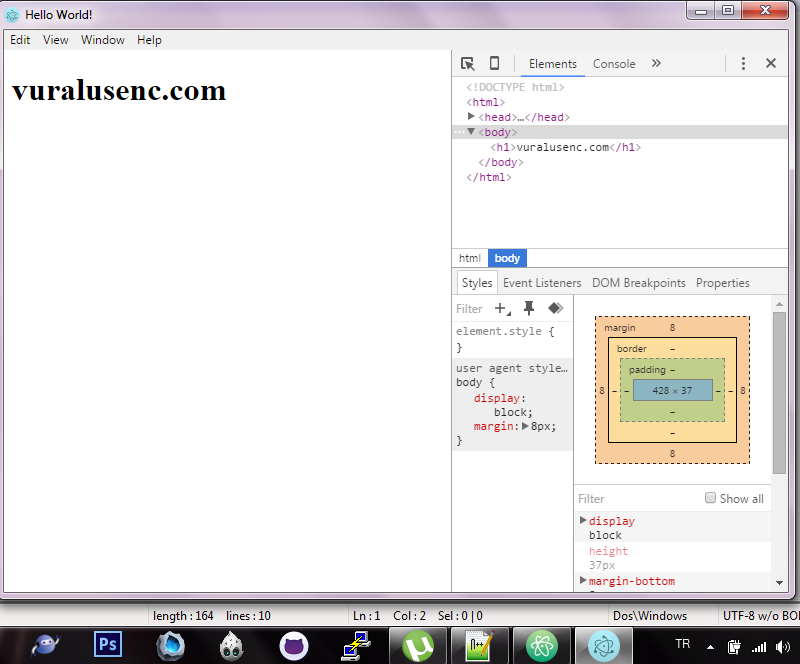The image size is (800, 664).
Task: Open Notepad++ from the taskbar
Action: pos(480,646)
